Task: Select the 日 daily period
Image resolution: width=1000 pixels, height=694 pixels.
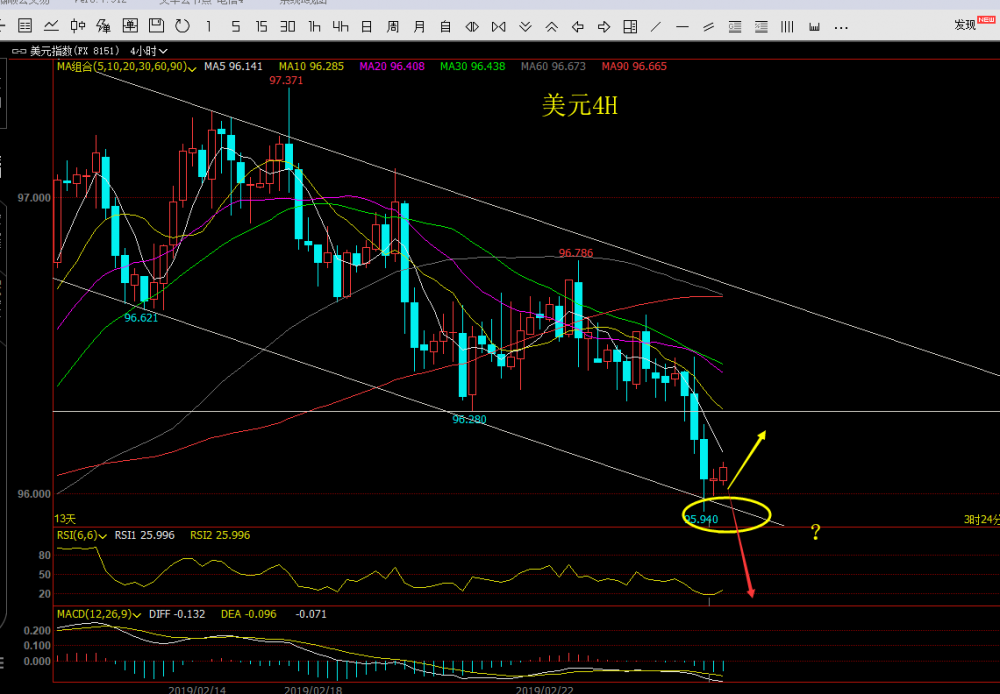Action: point(367,27)
